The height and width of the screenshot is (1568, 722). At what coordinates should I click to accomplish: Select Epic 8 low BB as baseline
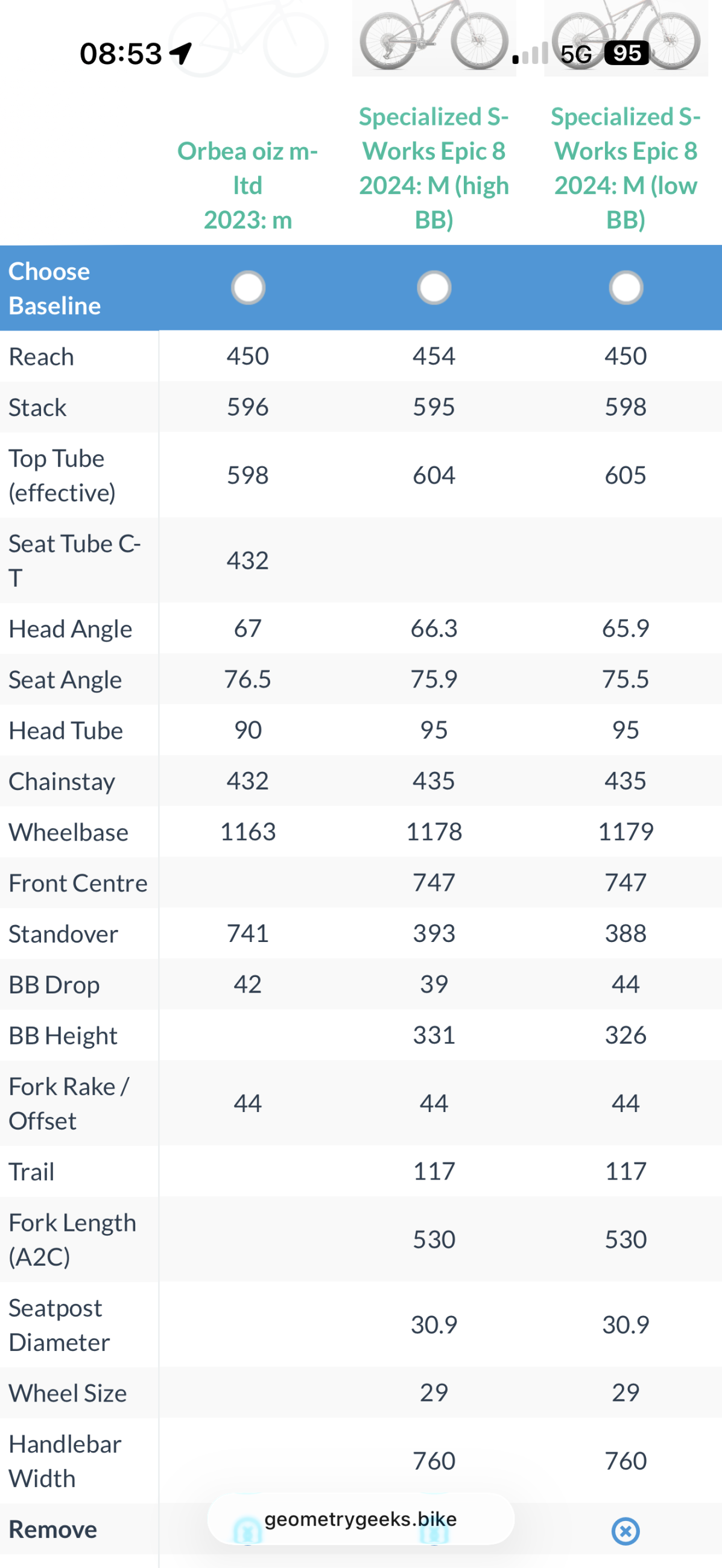point(626,288)
